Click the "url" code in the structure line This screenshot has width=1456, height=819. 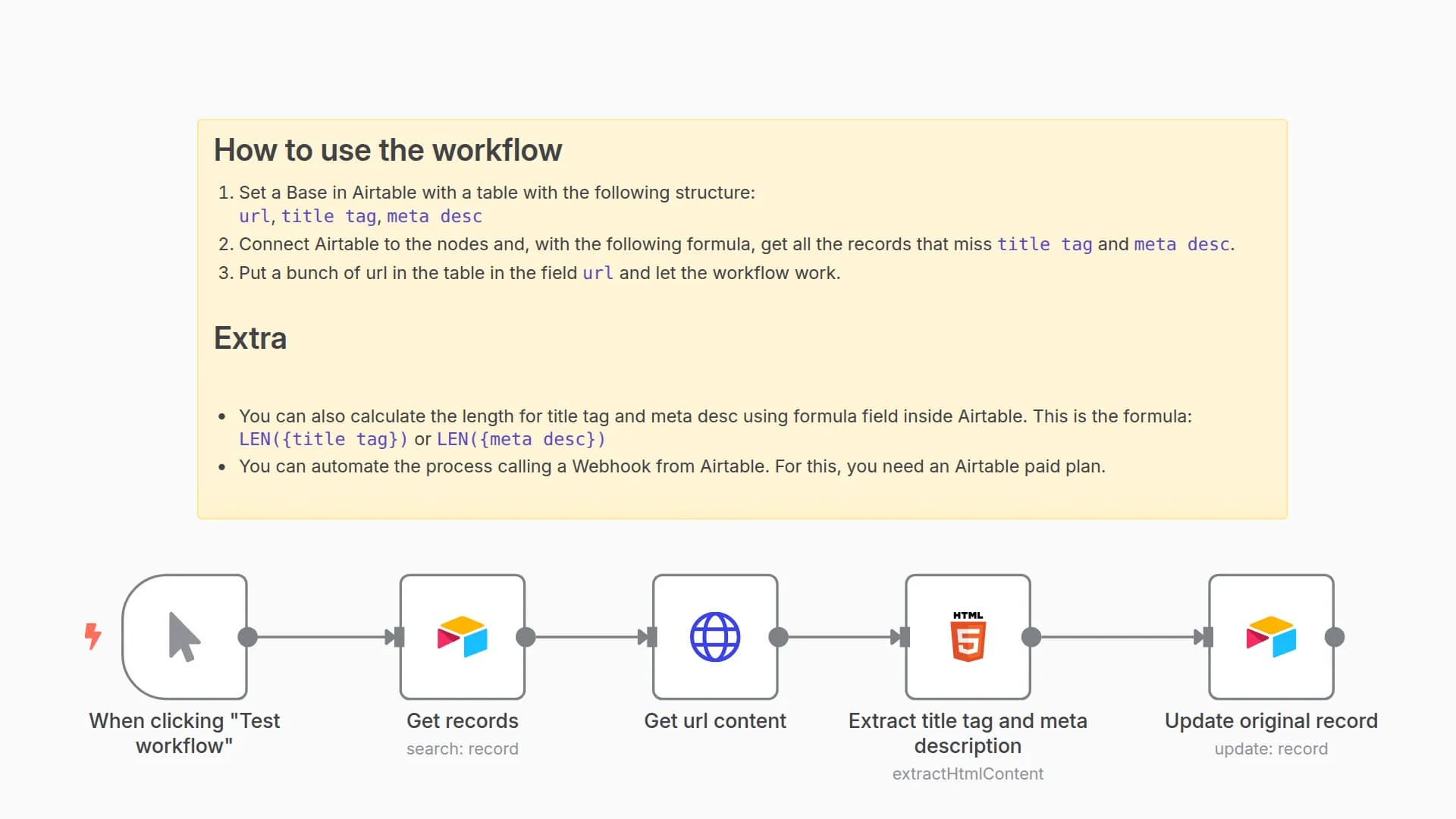point(255,216)
